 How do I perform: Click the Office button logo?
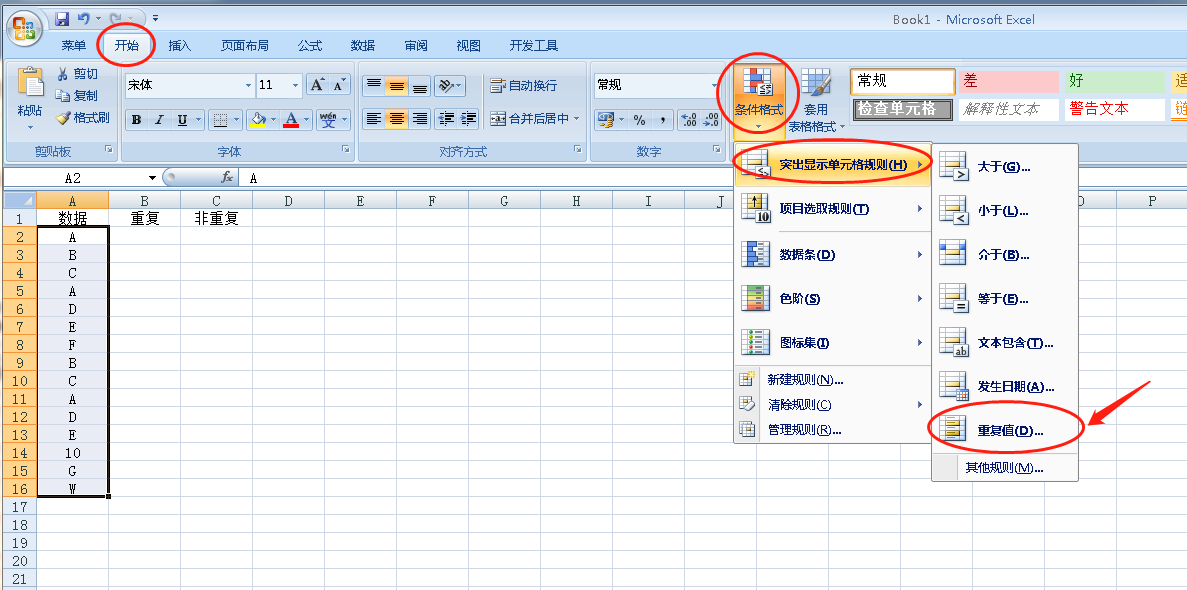(x=24, y=28)
